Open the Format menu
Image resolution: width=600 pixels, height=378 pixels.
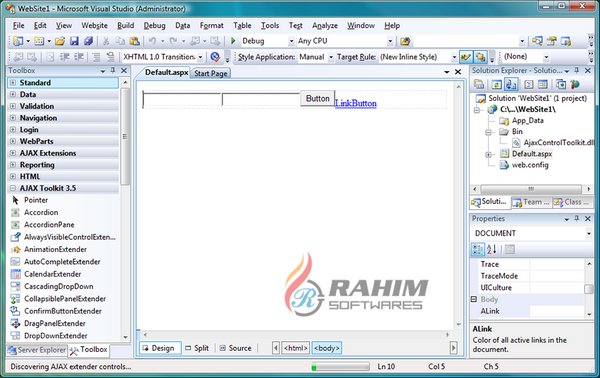click(x=212, y=26)
